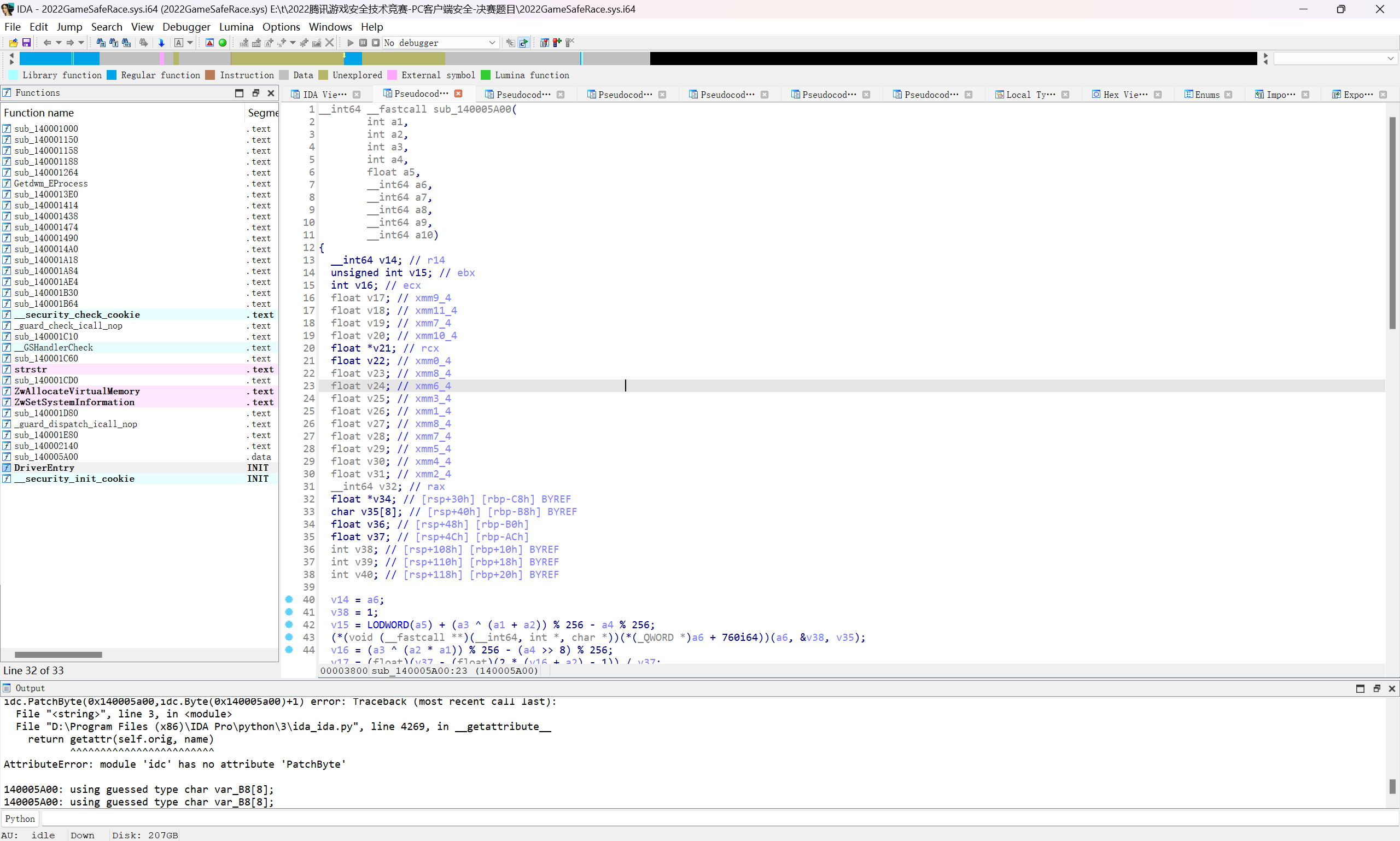The width and height of the screenshot is (1400, 841).
Task: Open the backward jump history dropdown
Action: pyautogui.click(x=59, y=43)
